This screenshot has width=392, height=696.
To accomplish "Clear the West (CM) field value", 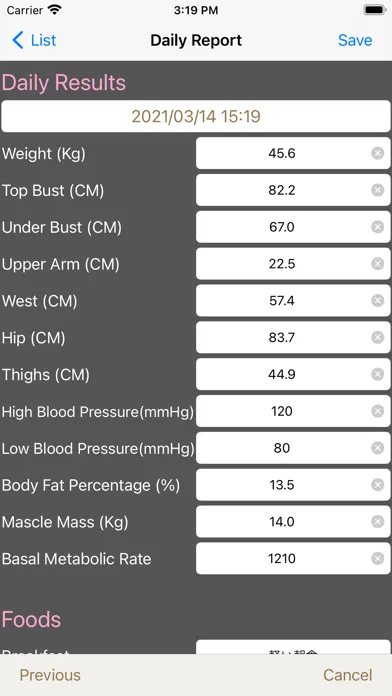I will pyautogui.click(x=377, y=301).
